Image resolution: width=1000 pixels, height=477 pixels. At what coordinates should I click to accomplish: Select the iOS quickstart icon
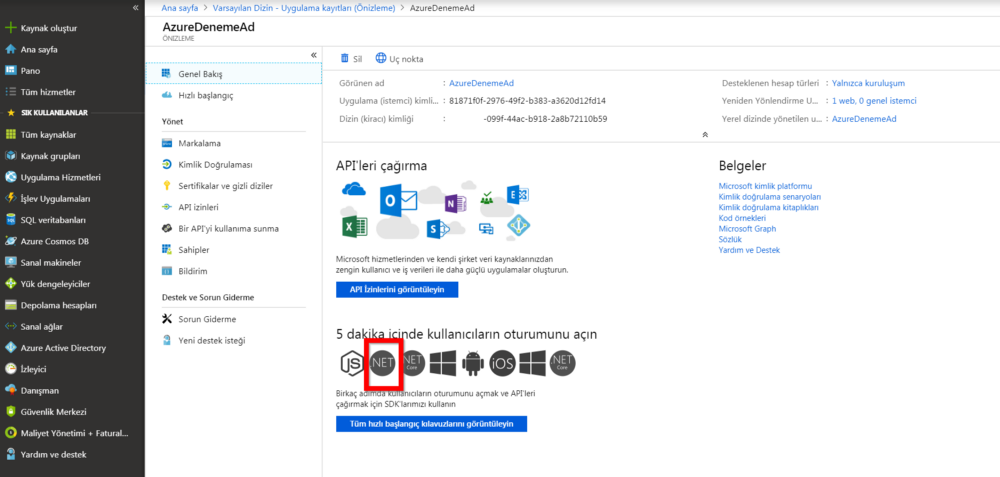(503, 363)
